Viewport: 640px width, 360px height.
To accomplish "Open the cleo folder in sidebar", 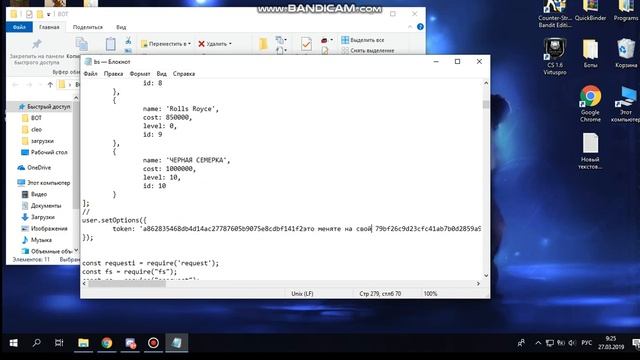I will pos(31,129).
